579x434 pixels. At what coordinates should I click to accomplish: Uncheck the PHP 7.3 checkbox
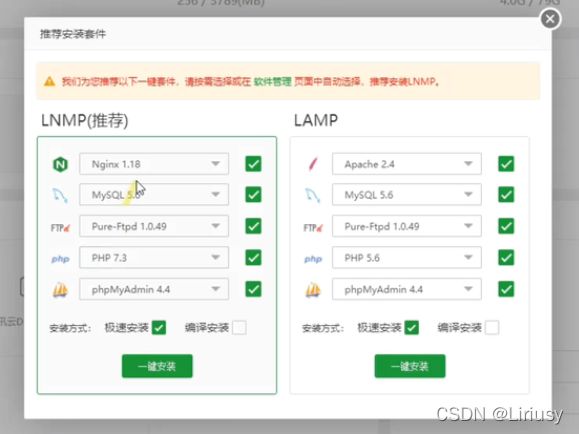point(253,257)
